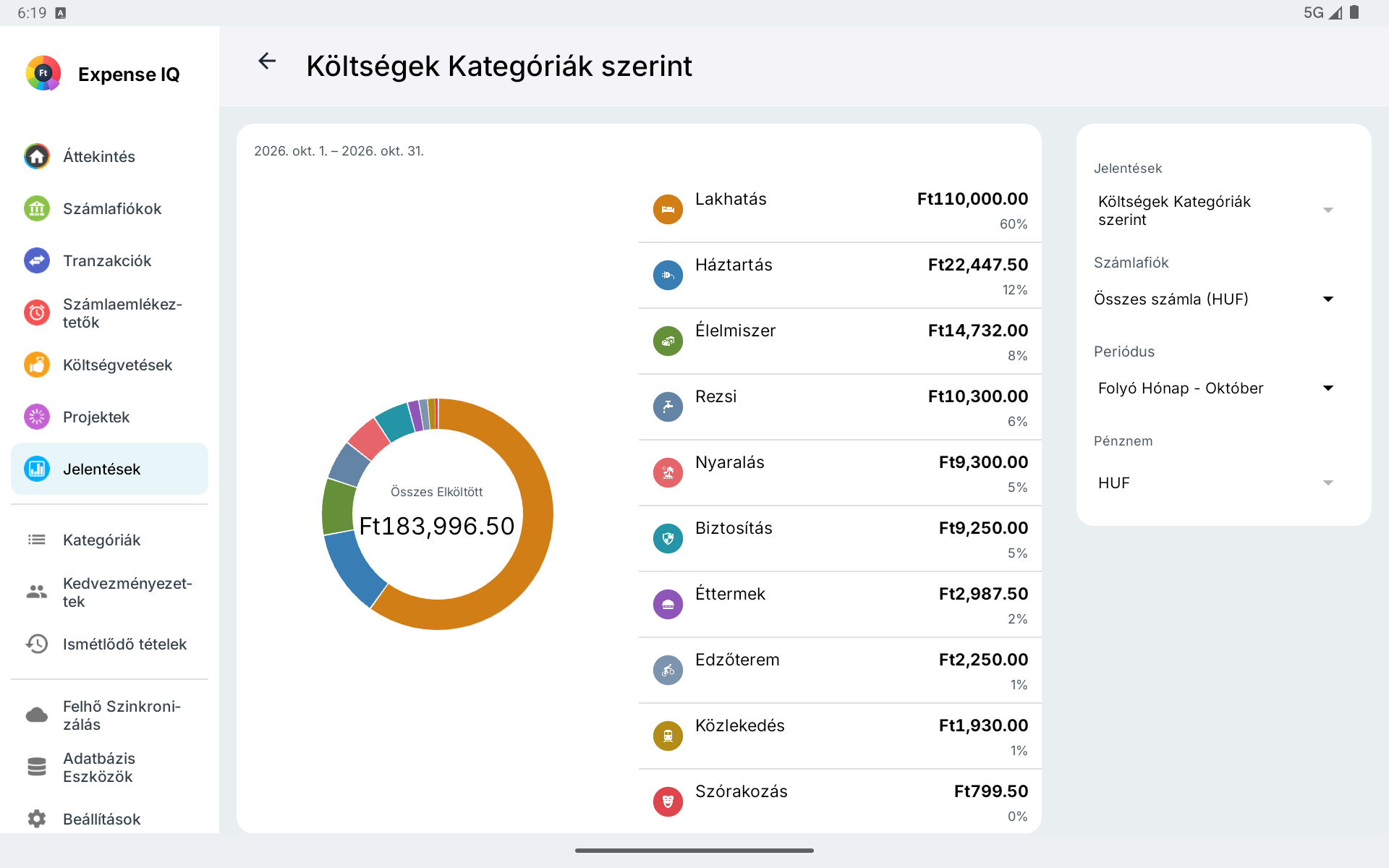The height and width of the screenshot is (868, 1389).
Task: Click the Közlekedés train category icon
Action: click(668, 736)
